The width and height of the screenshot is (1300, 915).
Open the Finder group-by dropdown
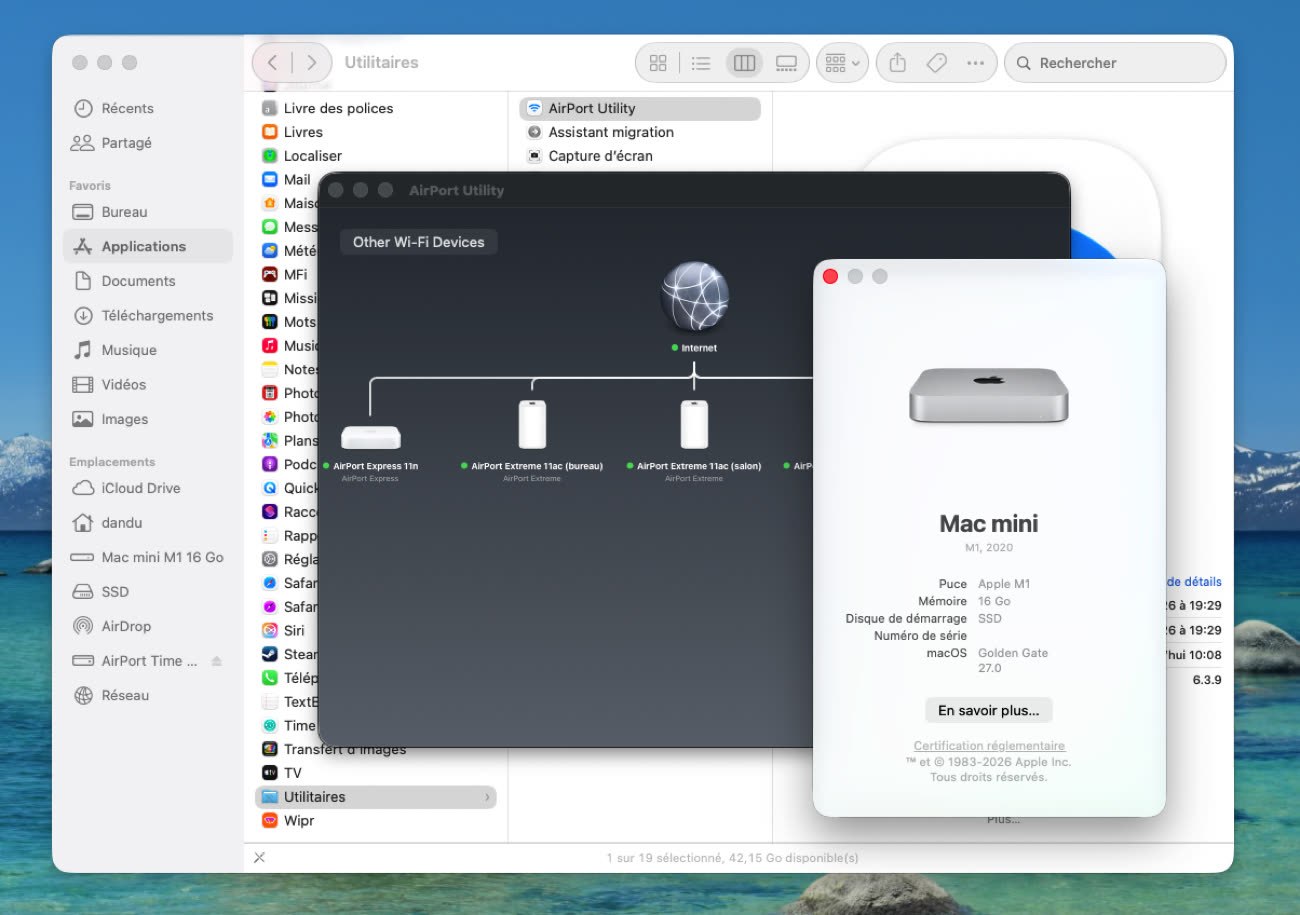(843, 63)
